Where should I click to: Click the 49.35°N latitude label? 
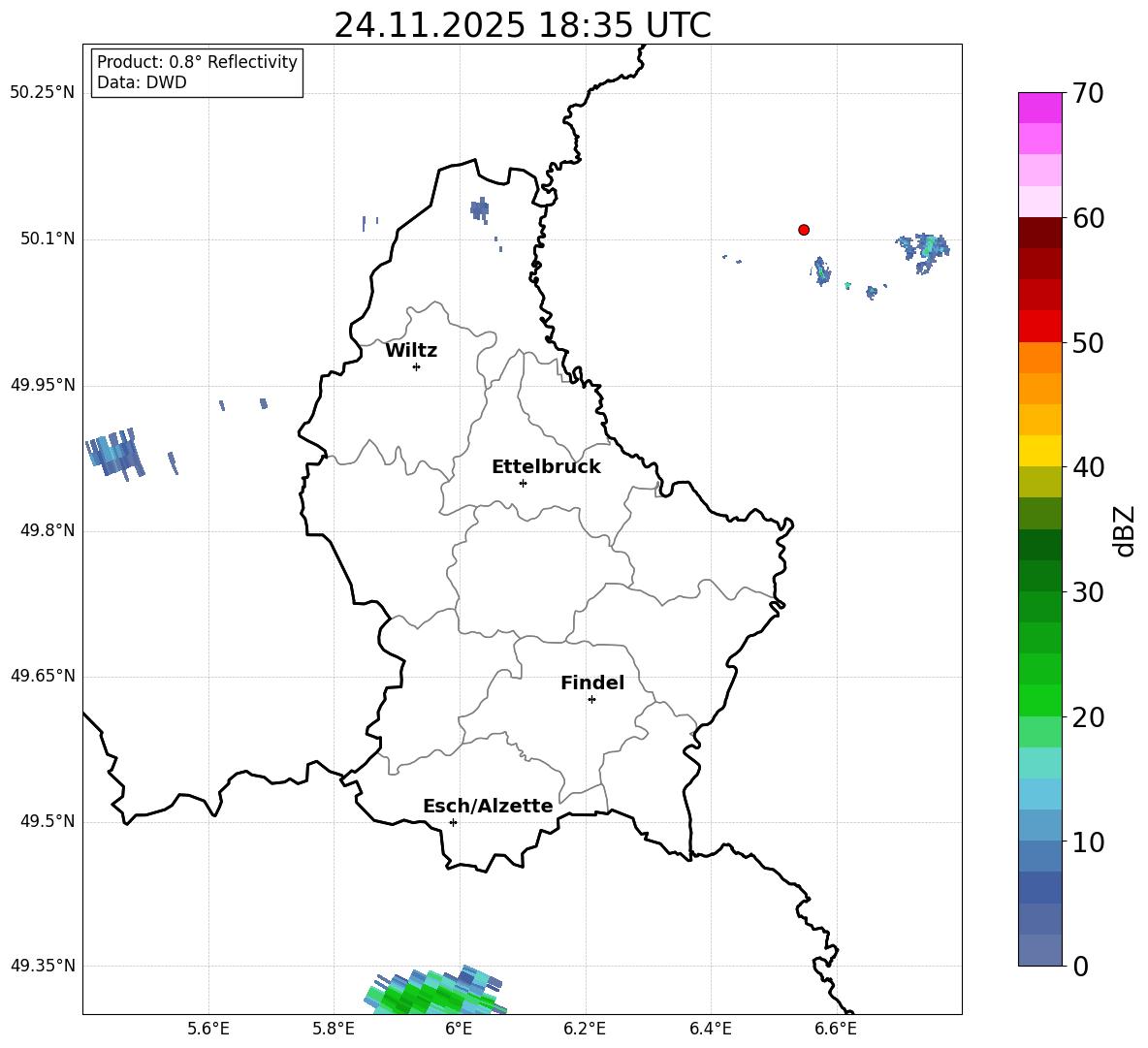click(43, 966)
